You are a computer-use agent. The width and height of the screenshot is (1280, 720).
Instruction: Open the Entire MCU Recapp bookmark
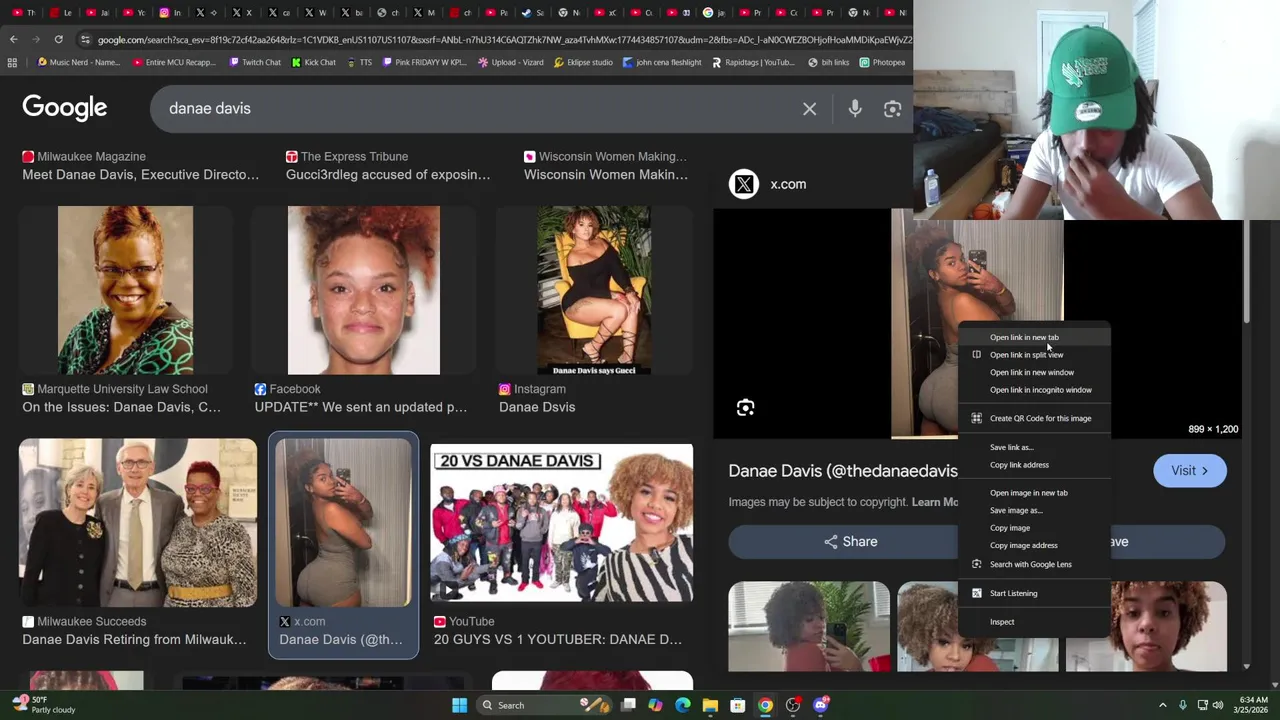[174, 62]
